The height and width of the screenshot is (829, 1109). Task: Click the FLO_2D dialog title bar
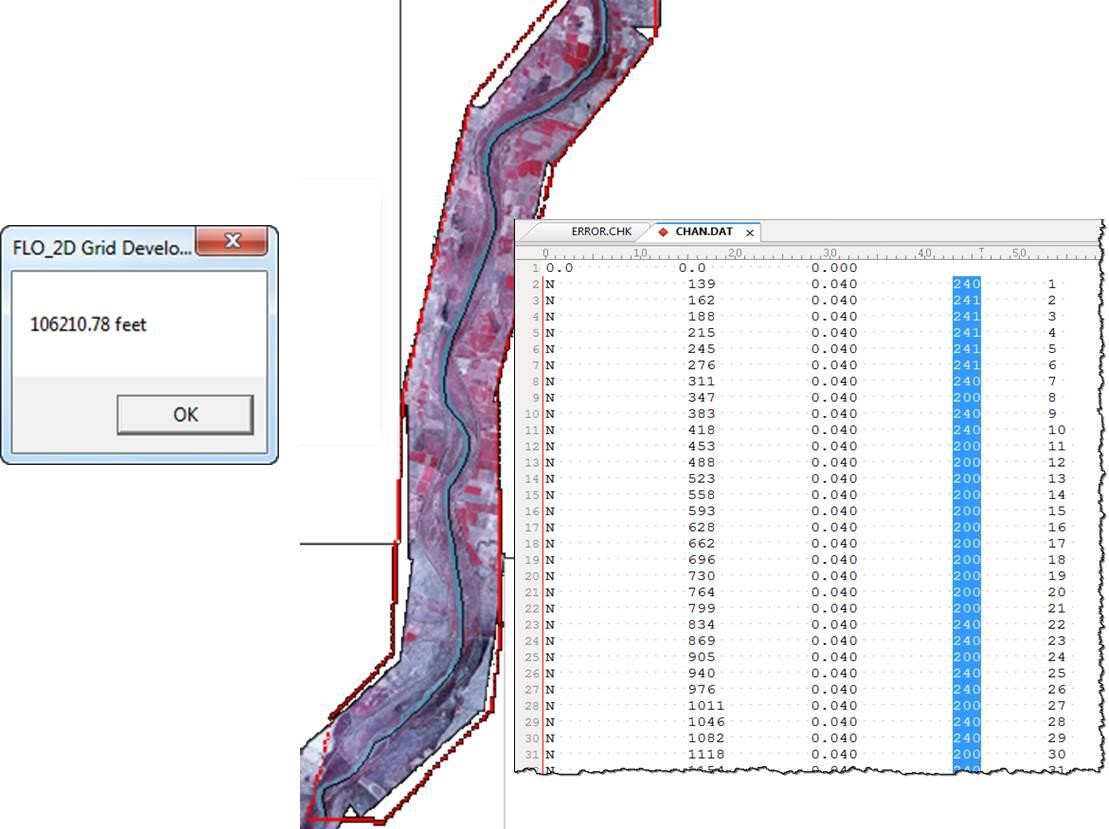(x=100, y=247)
